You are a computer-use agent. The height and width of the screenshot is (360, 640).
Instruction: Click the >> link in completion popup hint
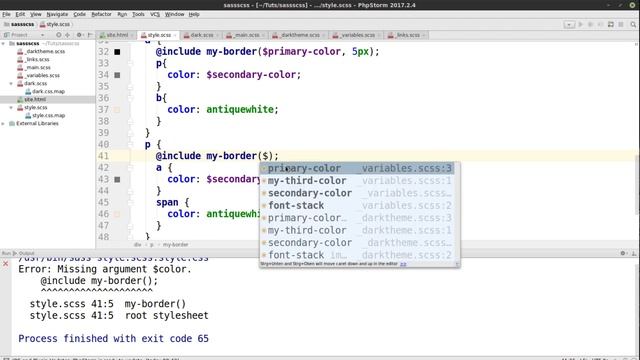pyautogui.click(x=403, y=264)
